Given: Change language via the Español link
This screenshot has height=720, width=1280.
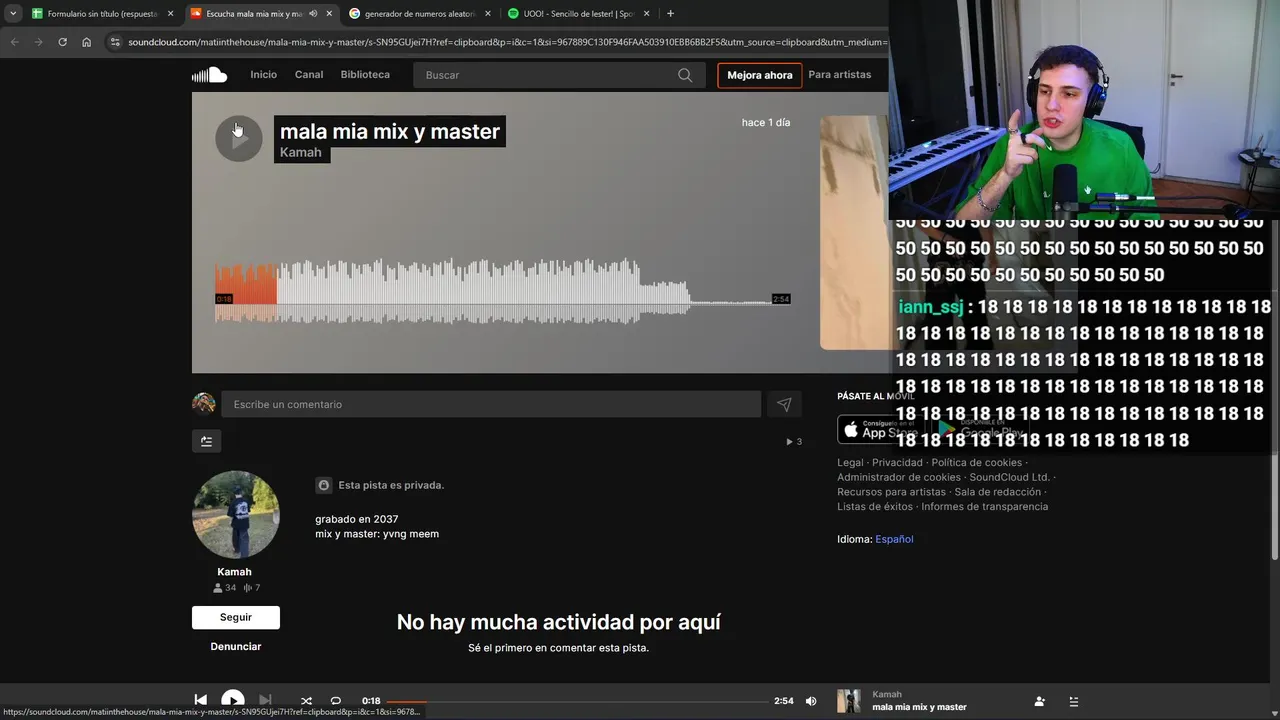Looking at the screenshot, I should pyautogui.click(x=894, y=539).
